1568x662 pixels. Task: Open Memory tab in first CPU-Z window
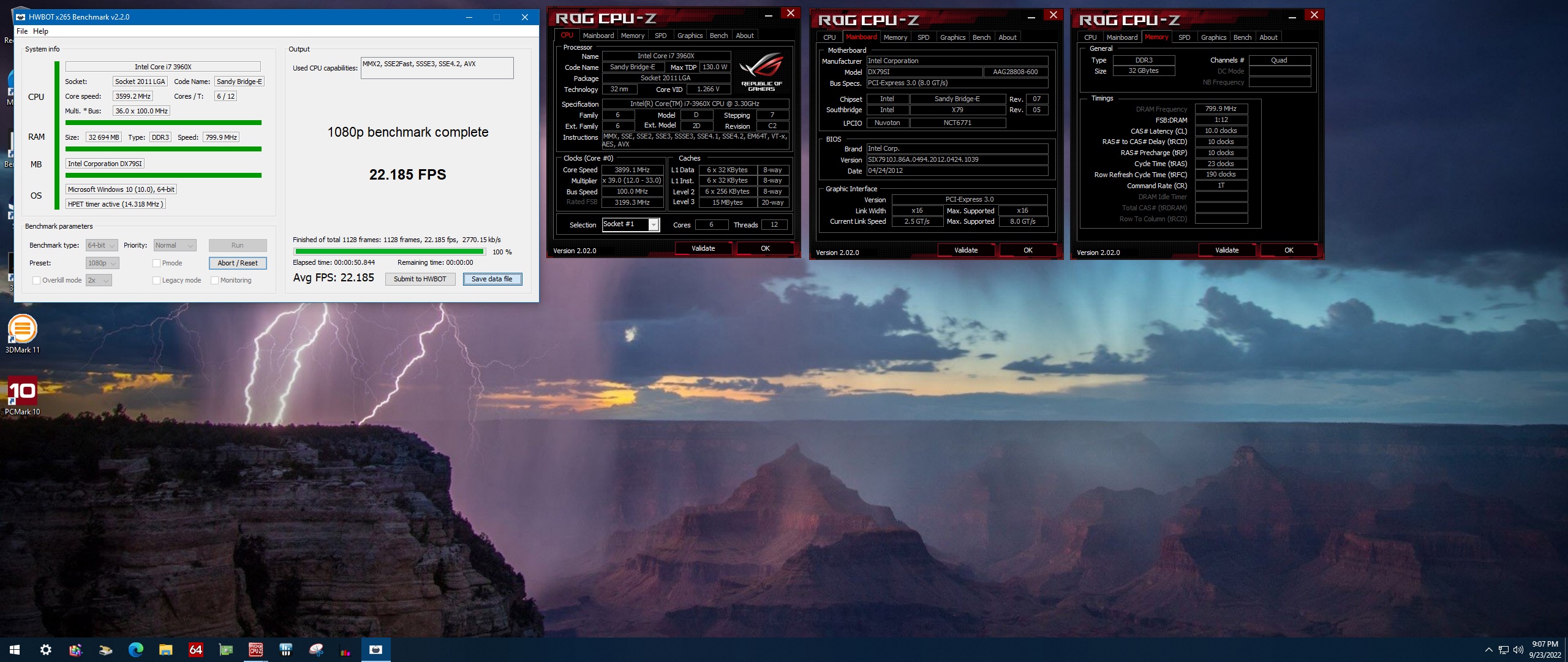tap(632, 36)
